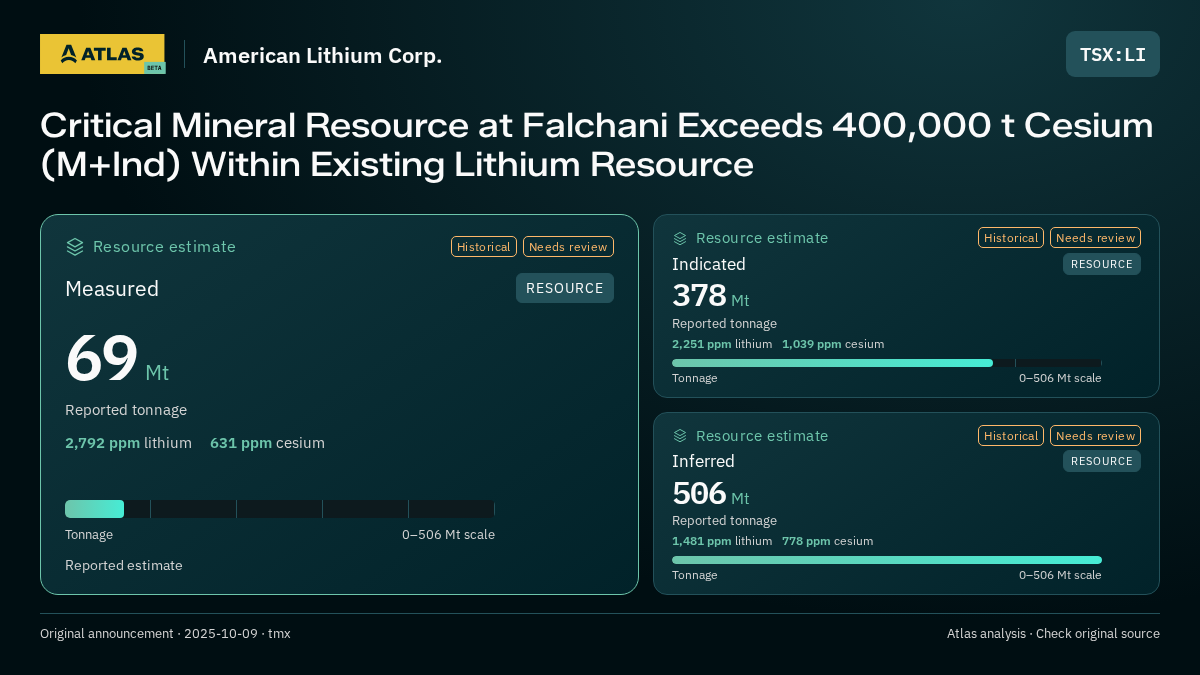Screen dimensions: 1200x675
Task: Click Reported tonnage label on Indicated card
Action: point(724,324)
